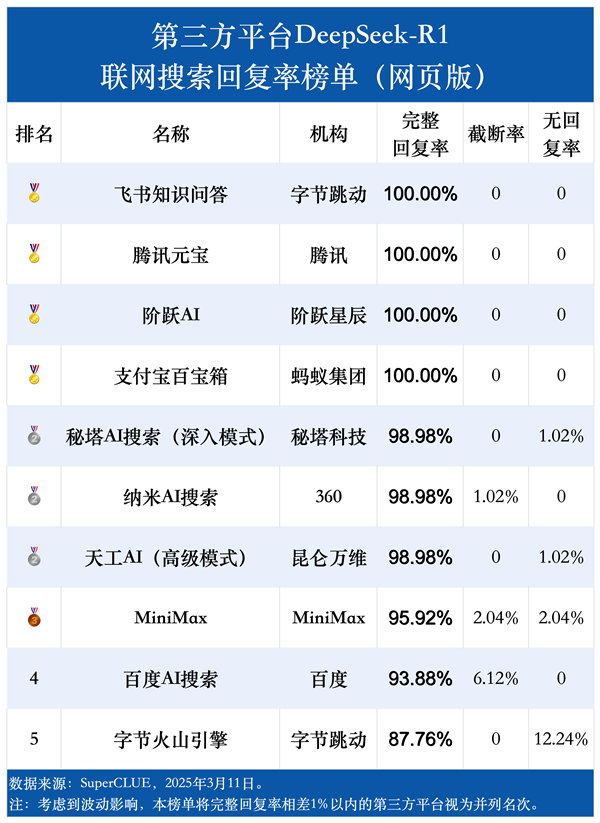The height and width of the screenshot is (823, 600).
Task: Click the gold medal for 支付宝百宝箱
Action: pyautogui.click(x=34, y=376)
